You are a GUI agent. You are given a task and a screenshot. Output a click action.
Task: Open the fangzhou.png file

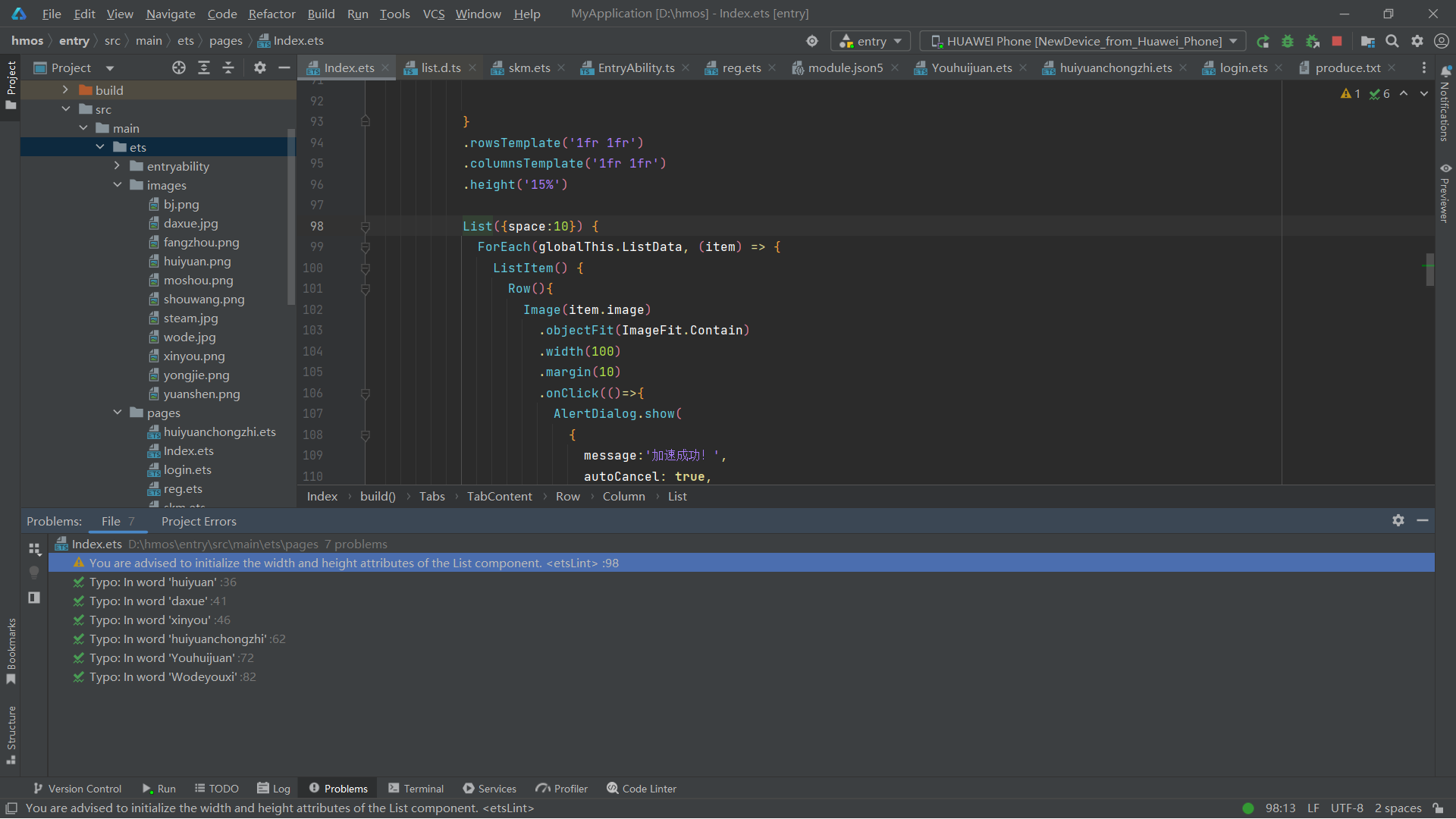coord(201,242)
